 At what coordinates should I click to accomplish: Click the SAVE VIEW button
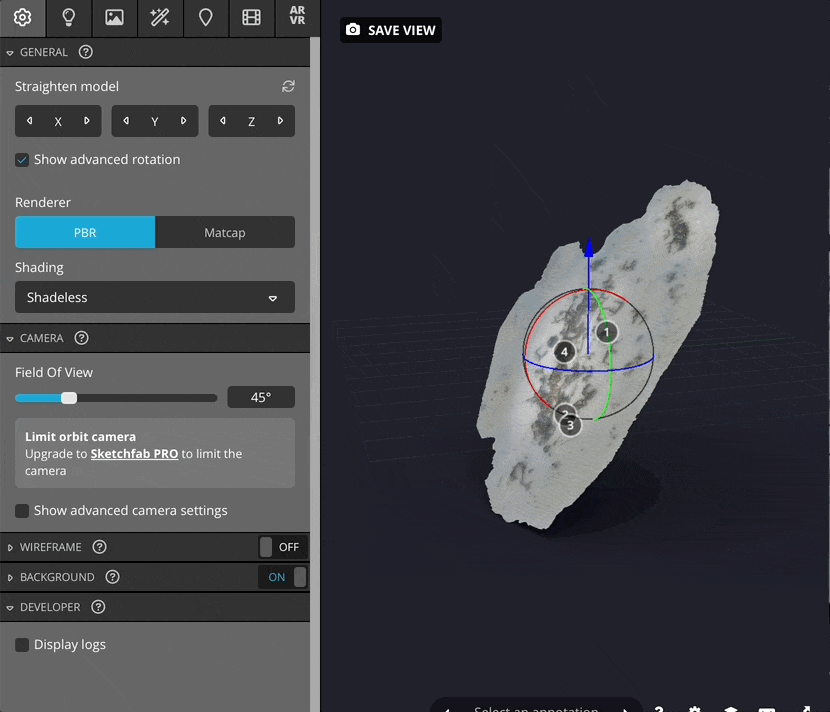coord(390,30)
